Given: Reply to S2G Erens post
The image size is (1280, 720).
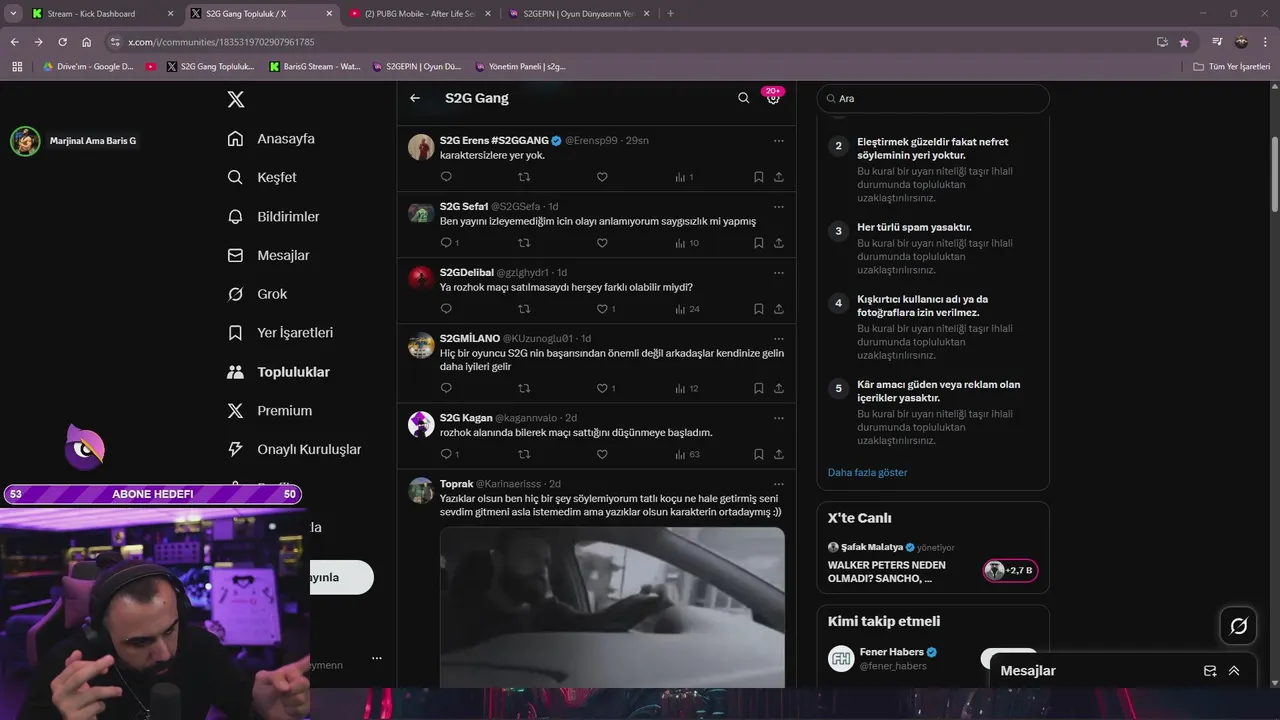Looking at the screenshot, I should [446, 177].
